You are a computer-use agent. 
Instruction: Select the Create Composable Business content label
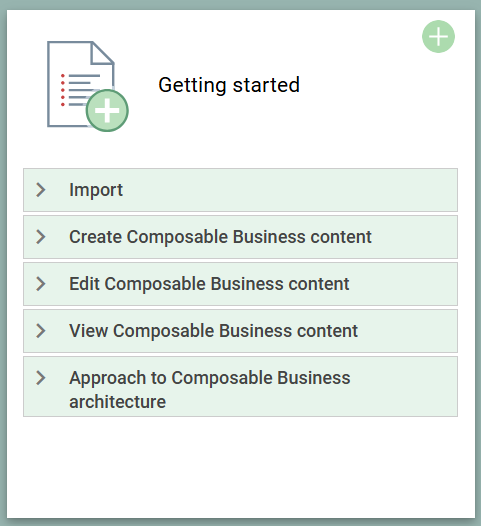pyautogui.click(x=220, y=237)
